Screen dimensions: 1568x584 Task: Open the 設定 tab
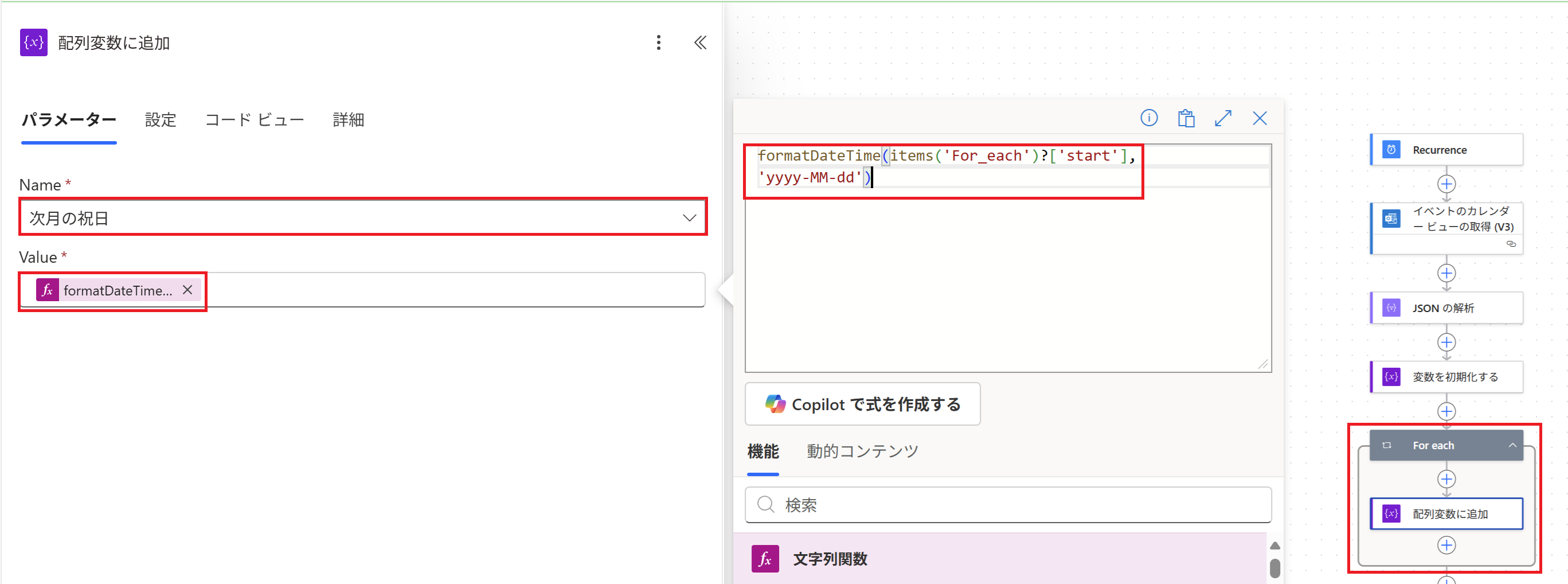tap(161, 120)
